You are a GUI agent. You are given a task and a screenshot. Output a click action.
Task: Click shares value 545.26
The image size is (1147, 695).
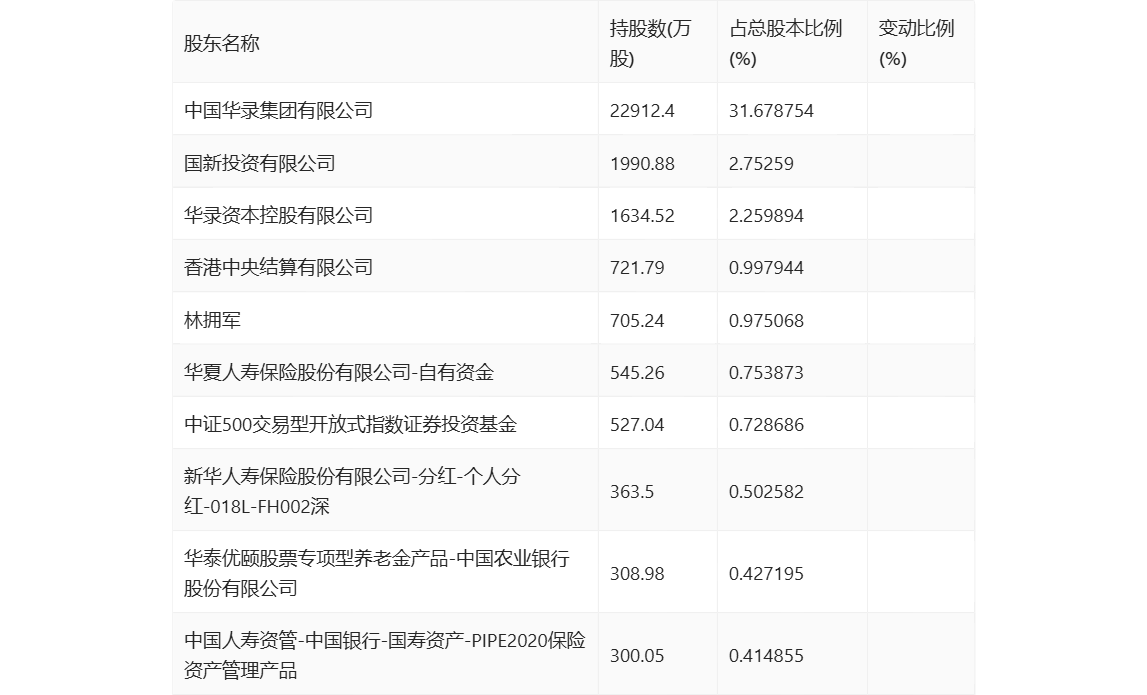(x=637, y=373)
